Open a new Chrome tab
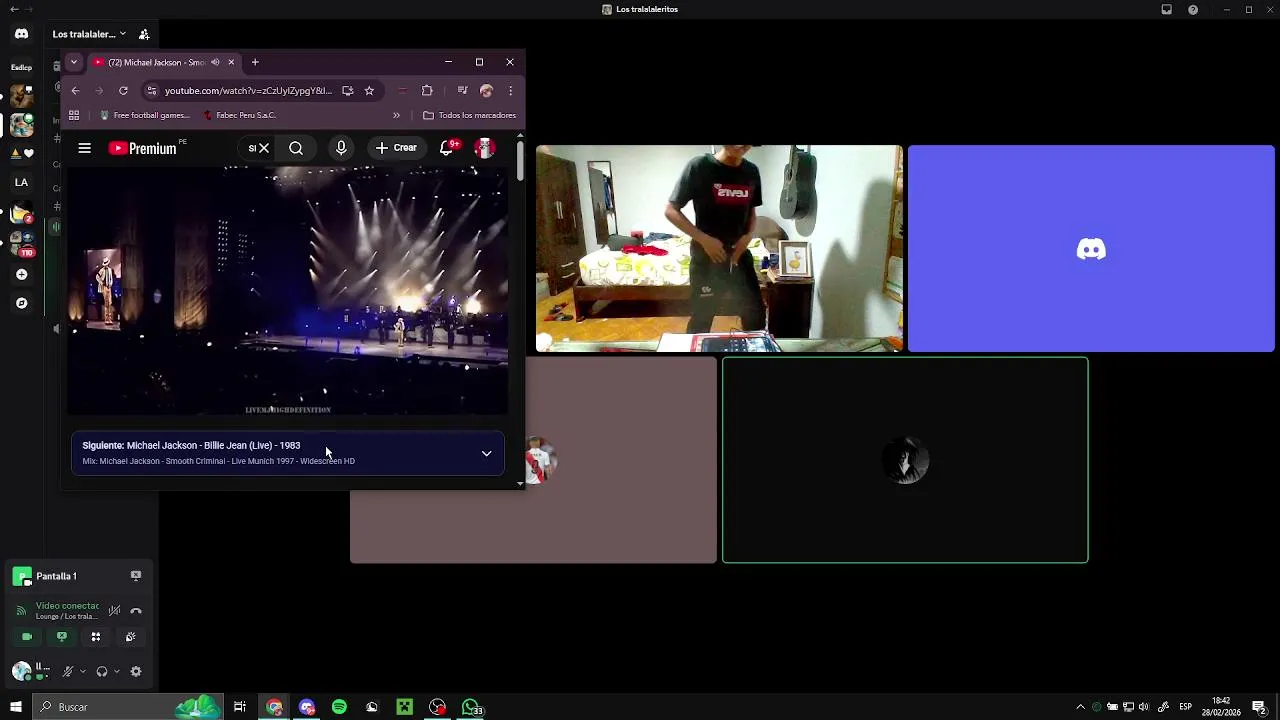 [255, 62]
